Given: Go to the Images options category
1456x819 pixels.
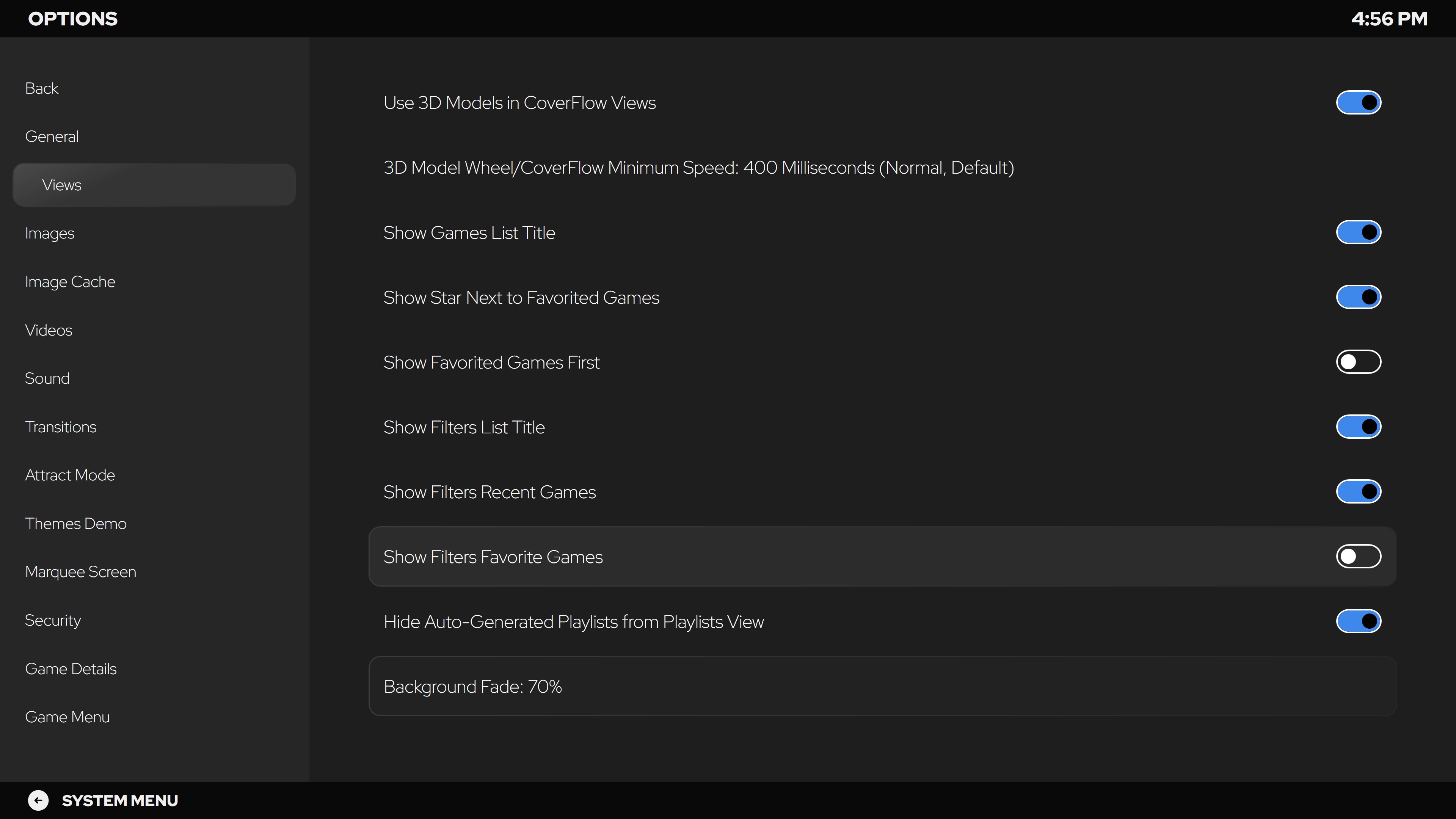Looking at the screenshot, I should coord(50,234).
